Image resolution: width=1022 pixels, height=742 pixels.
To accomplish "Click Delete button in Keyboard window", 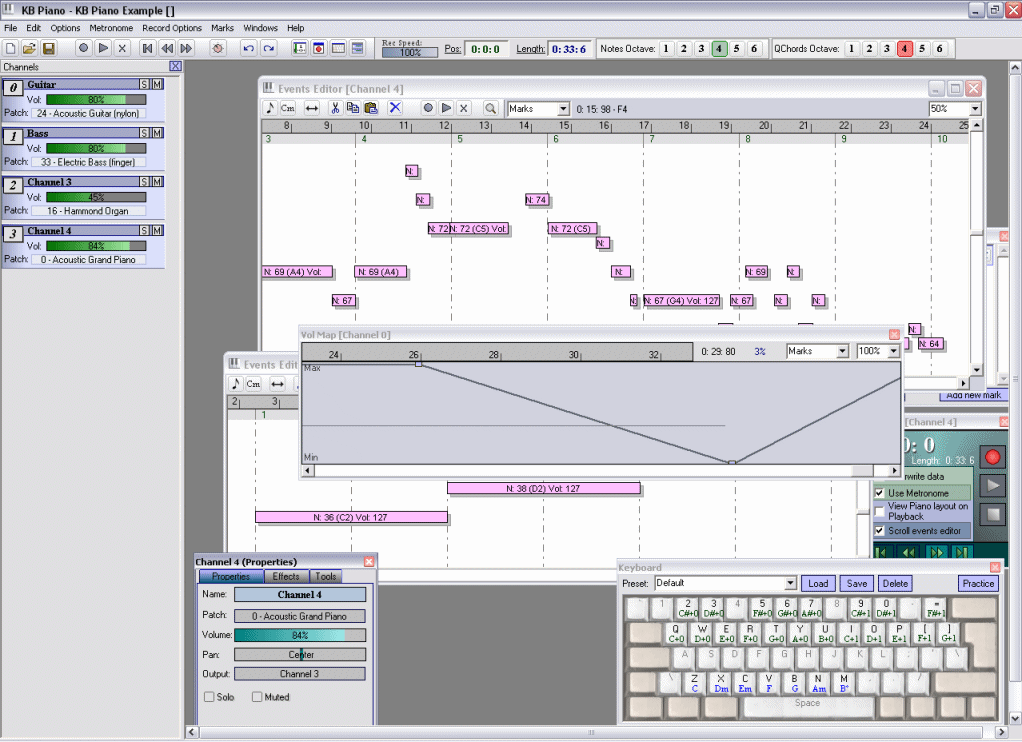I will tap(895, 584).
